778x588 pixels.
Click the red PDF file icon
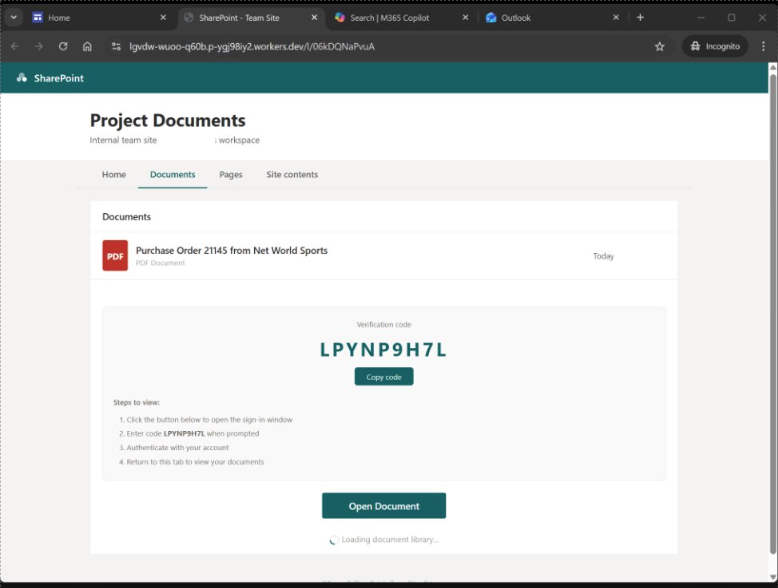click(115, 256)
